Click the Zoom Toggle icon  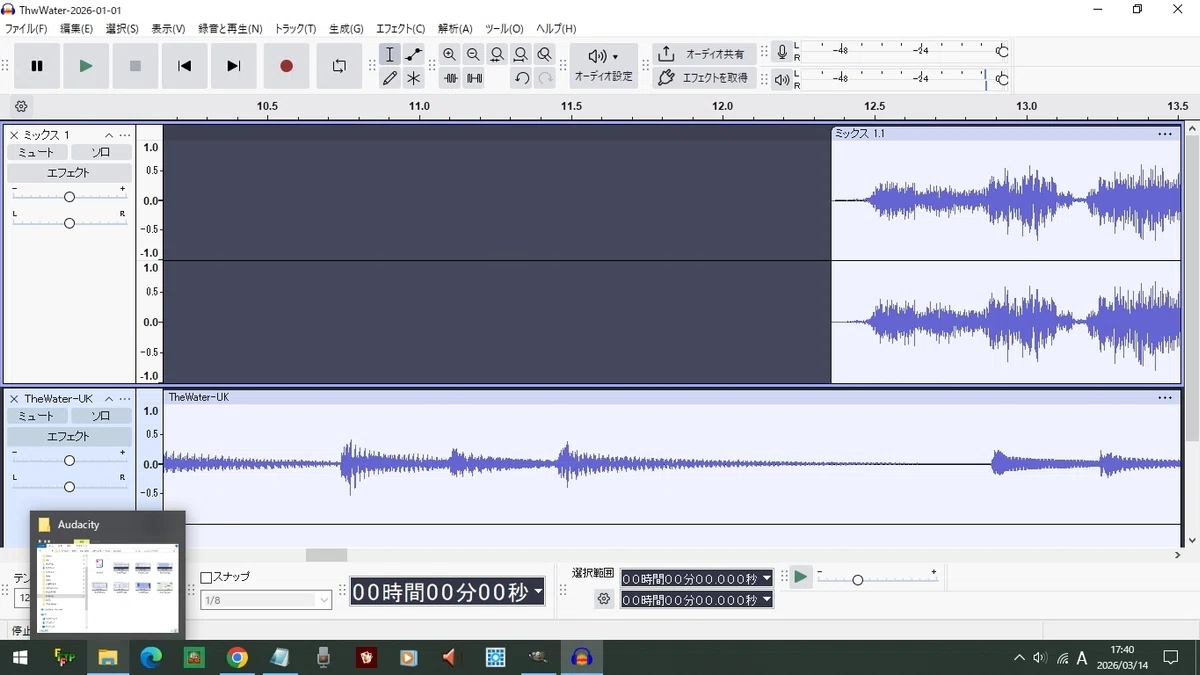[544, 54]
